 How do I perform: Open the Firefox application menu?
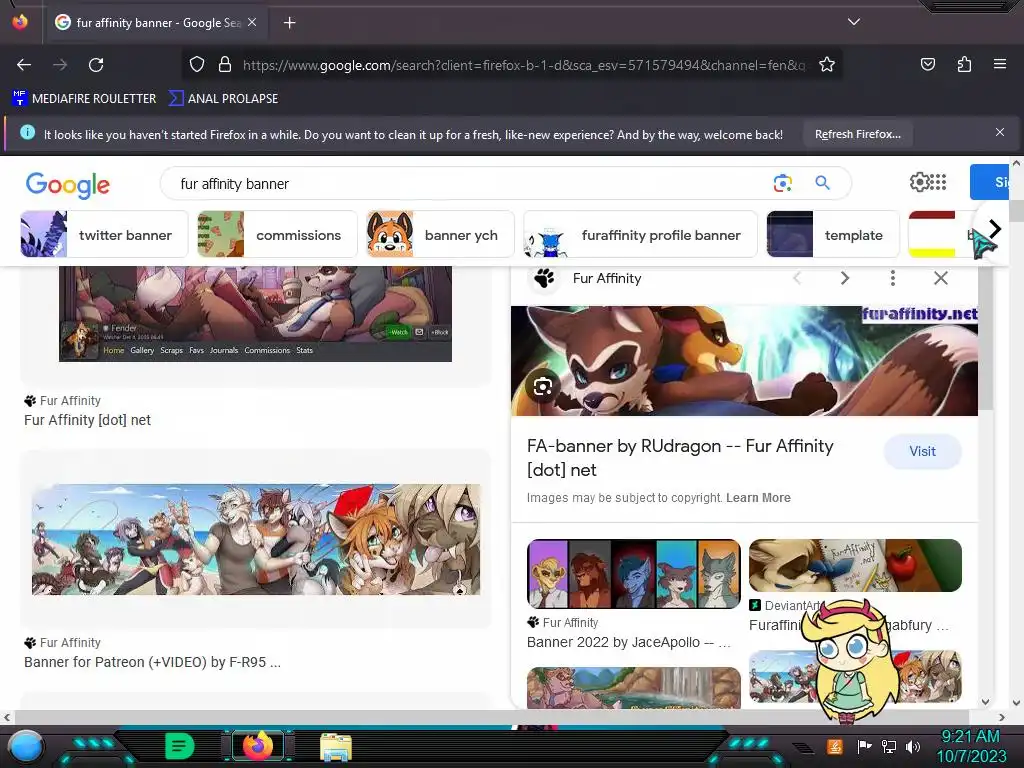999,64
